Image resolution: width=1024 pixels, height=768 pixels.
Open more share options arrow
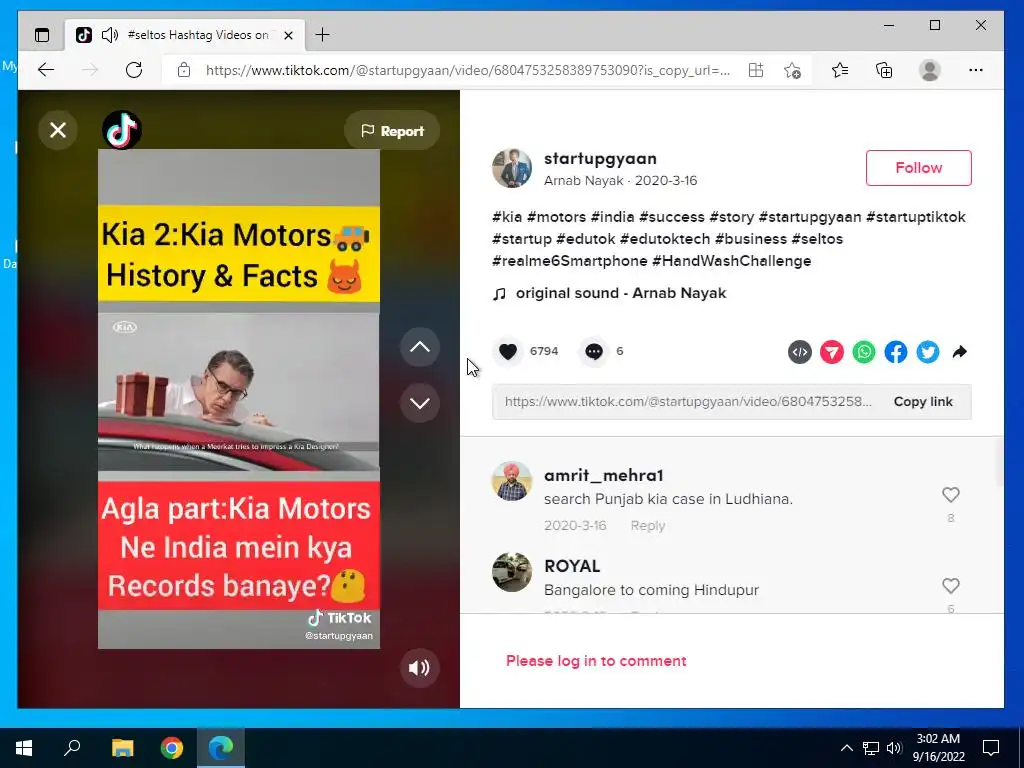click(x=959, y=352)
